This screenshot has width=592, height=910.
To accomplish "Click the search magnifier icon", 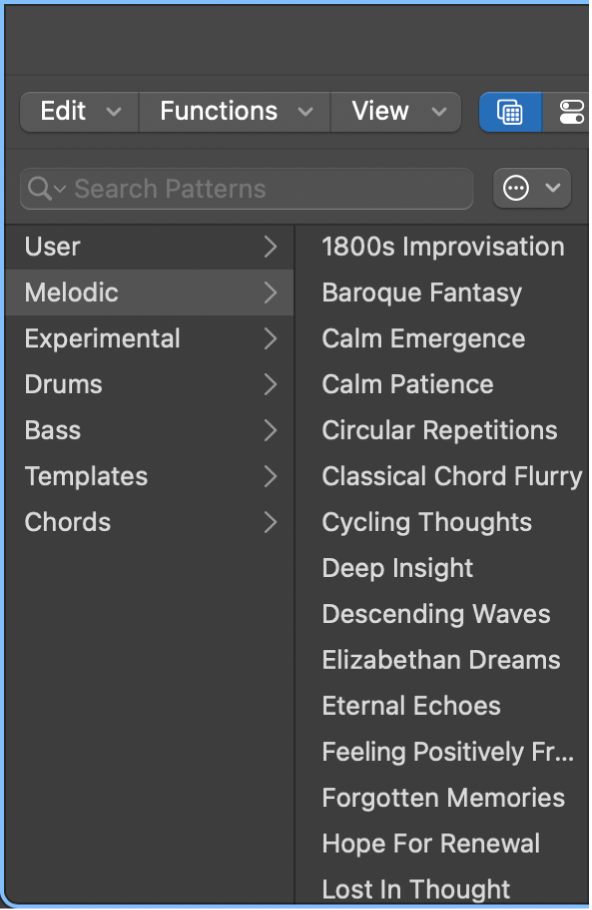I will pyautogui.click(x=42, y=188).
